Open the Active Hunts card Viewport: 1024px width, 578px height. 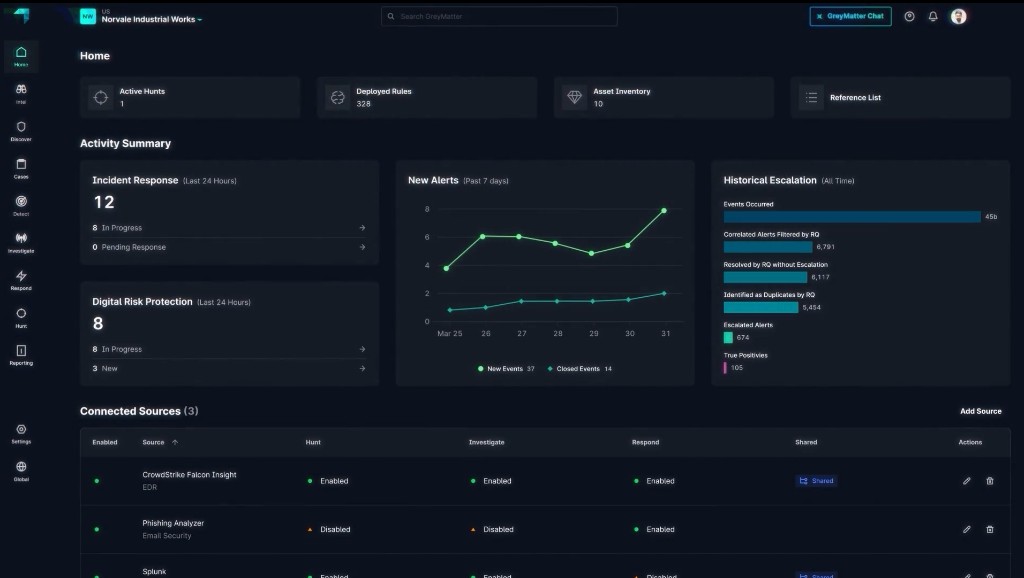pyautogui.click(x=190, y=97)
